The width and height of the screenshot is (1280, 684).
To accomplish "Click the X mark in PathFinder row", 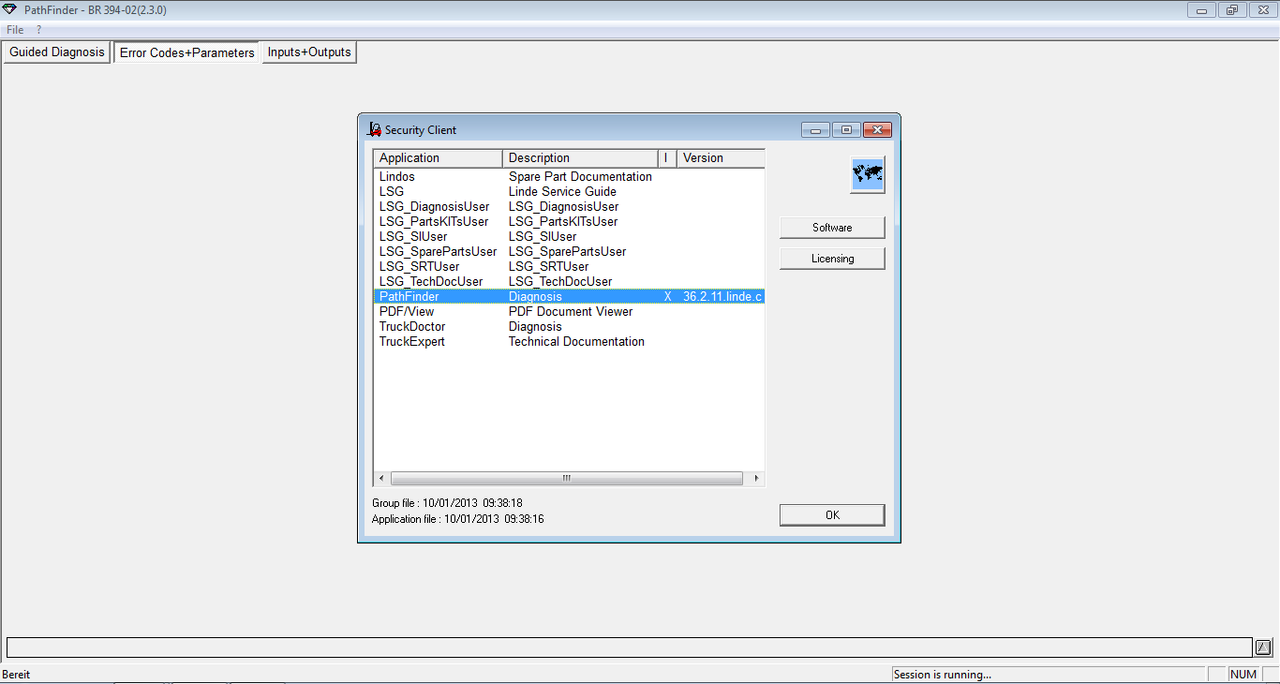I will point(668,296).
